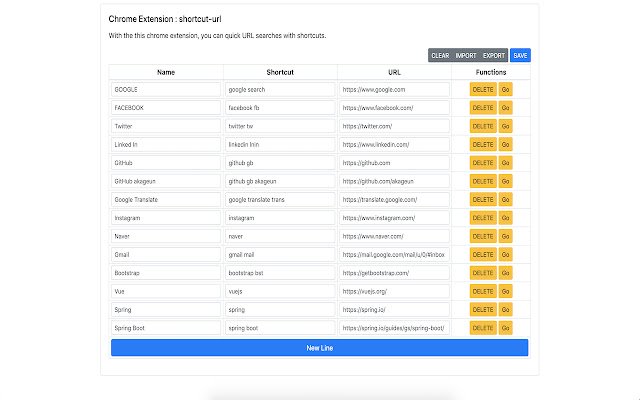Delete the Vue row
Viewport: 640px width, 400px height.
coord(483,291)
